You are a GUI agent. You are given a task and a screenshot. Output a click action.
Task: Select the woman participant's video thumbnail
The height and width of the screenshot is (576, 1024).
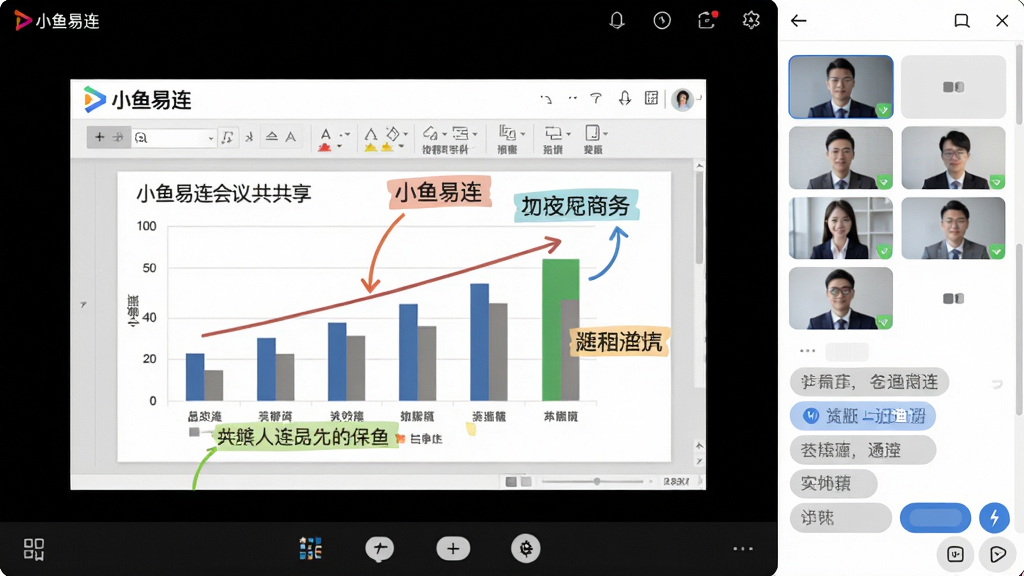[x=840, y=228]
